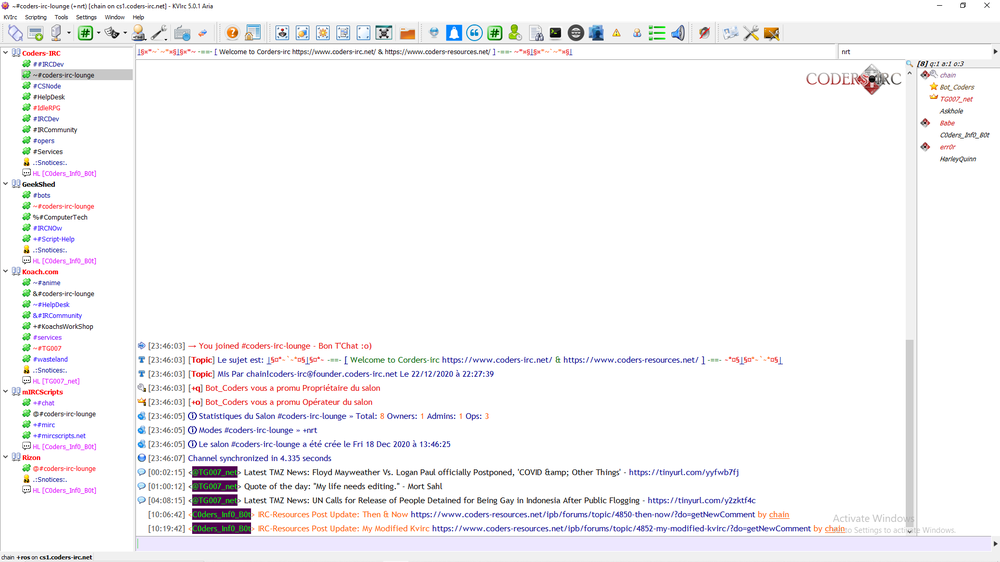Click the blue bell notification icon
This screenshot has width=1000, height=562.
coord(454,33)
